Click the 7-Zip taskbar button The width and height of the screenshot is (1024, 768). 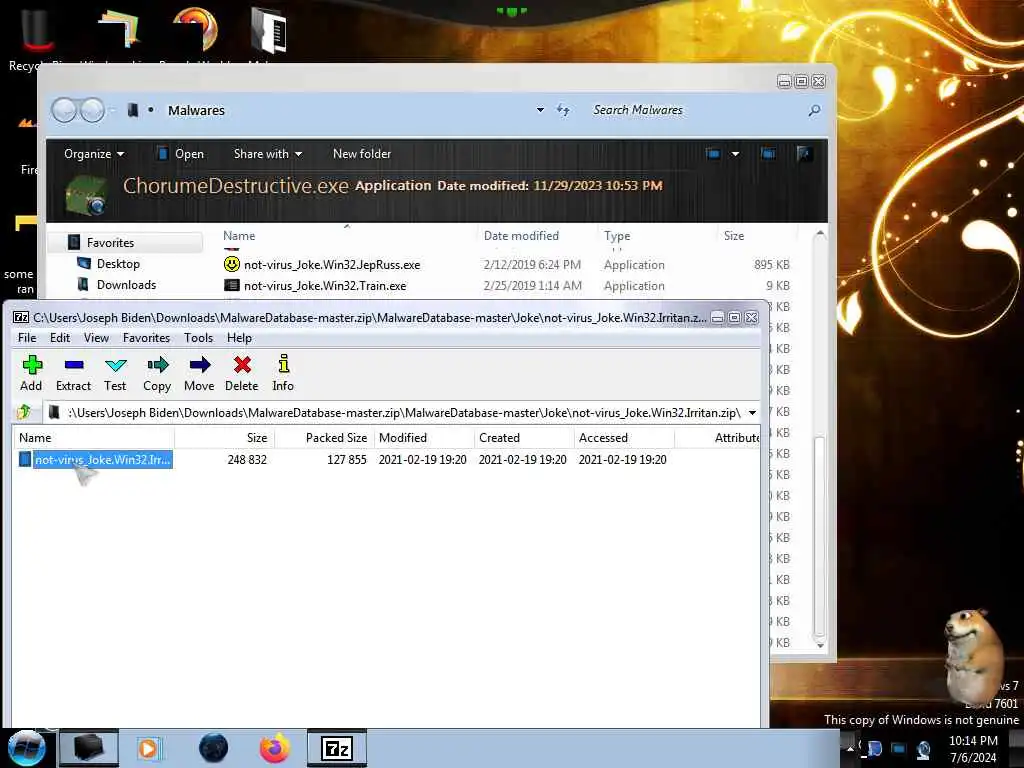pyautogui.click(x=337, y=748)
